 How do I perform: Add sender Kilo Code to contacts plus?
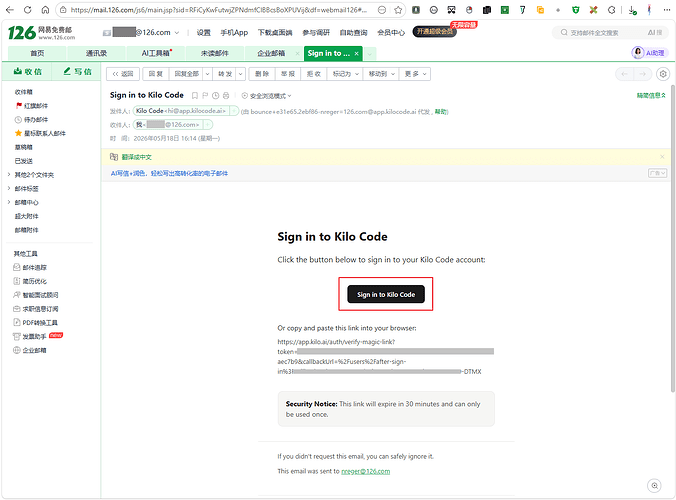234,111
